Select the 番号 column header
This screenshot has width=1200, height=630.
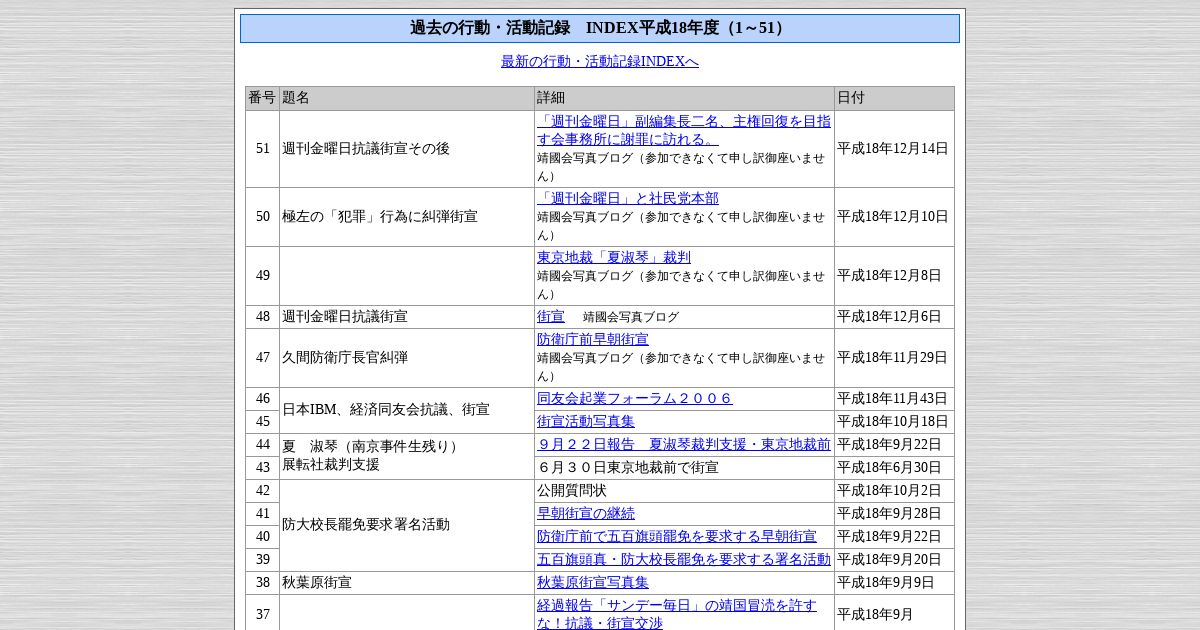262,98
